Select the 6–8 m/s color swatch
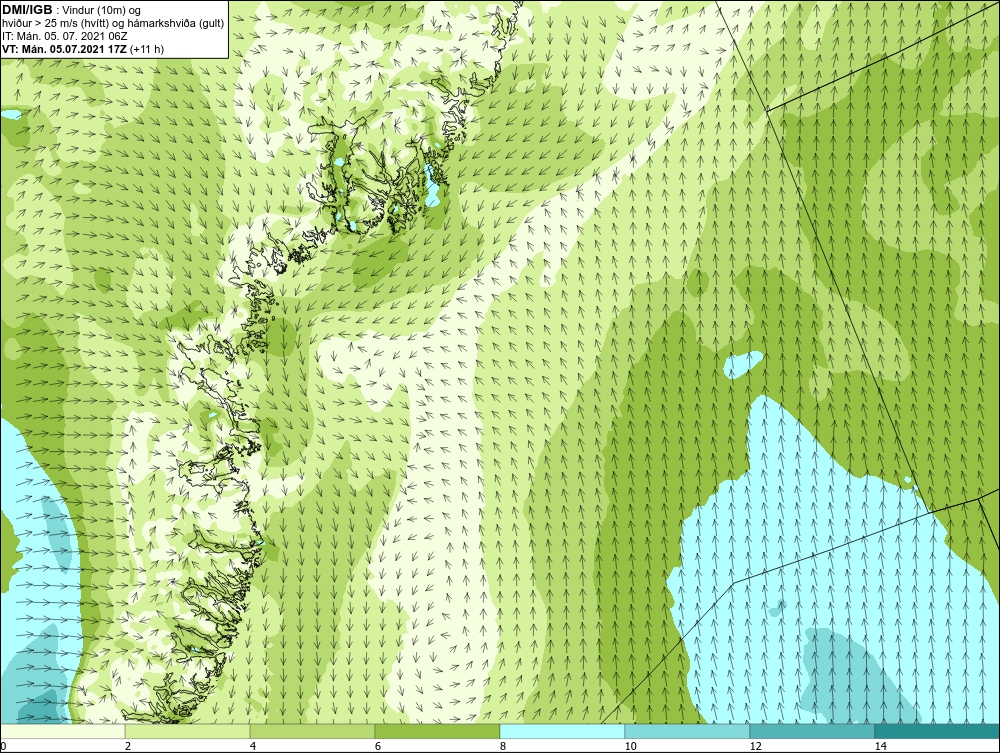The height and width of the screenshot is (753, 1000). [x=438, y=731]
